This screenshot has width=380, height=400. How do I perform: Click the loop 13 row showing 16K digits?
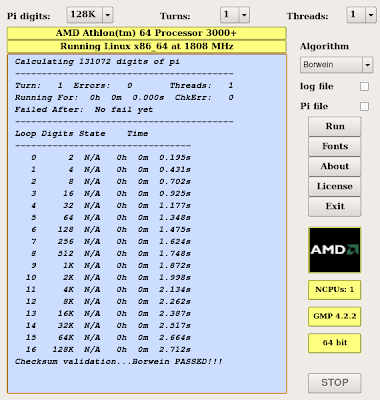click(x=108, y=314)
